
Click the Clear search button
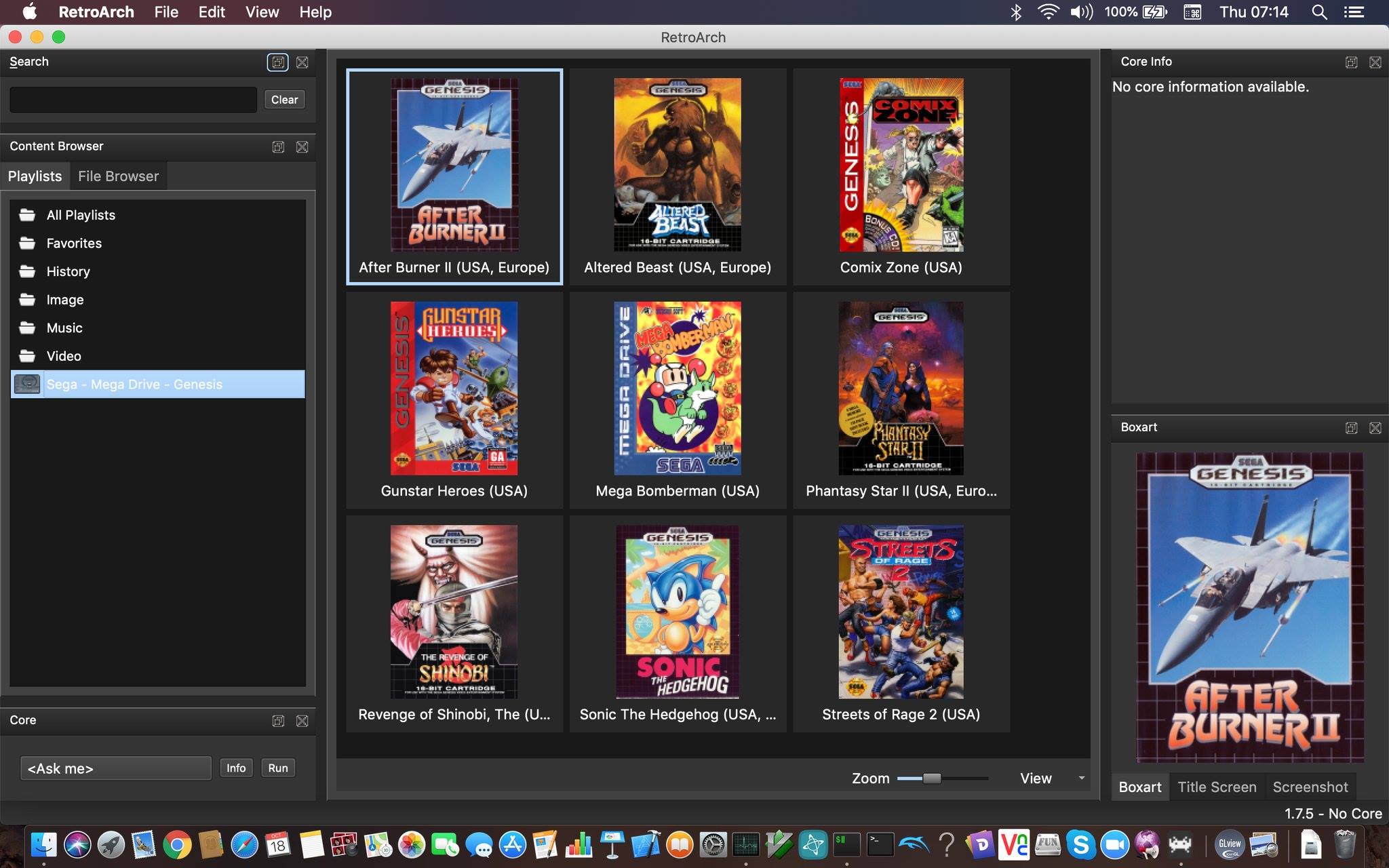pos(284,100)
